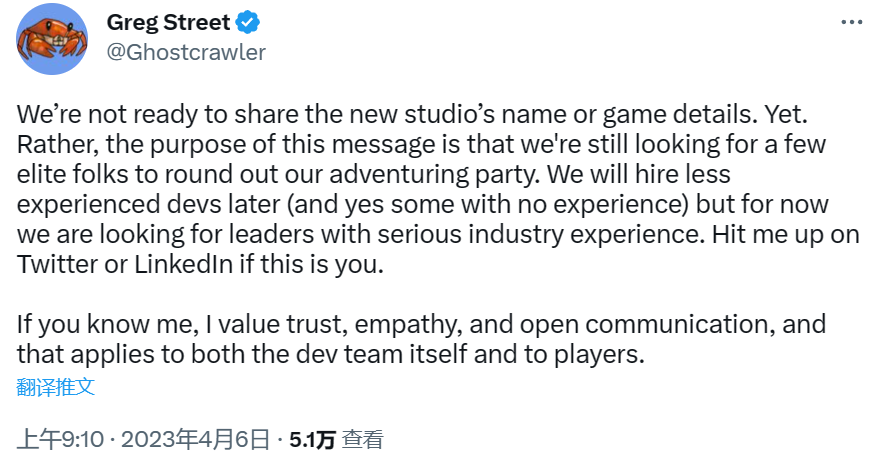The image size is (874, 461).
Task: Click the 查看 views label
Action: 362,438
